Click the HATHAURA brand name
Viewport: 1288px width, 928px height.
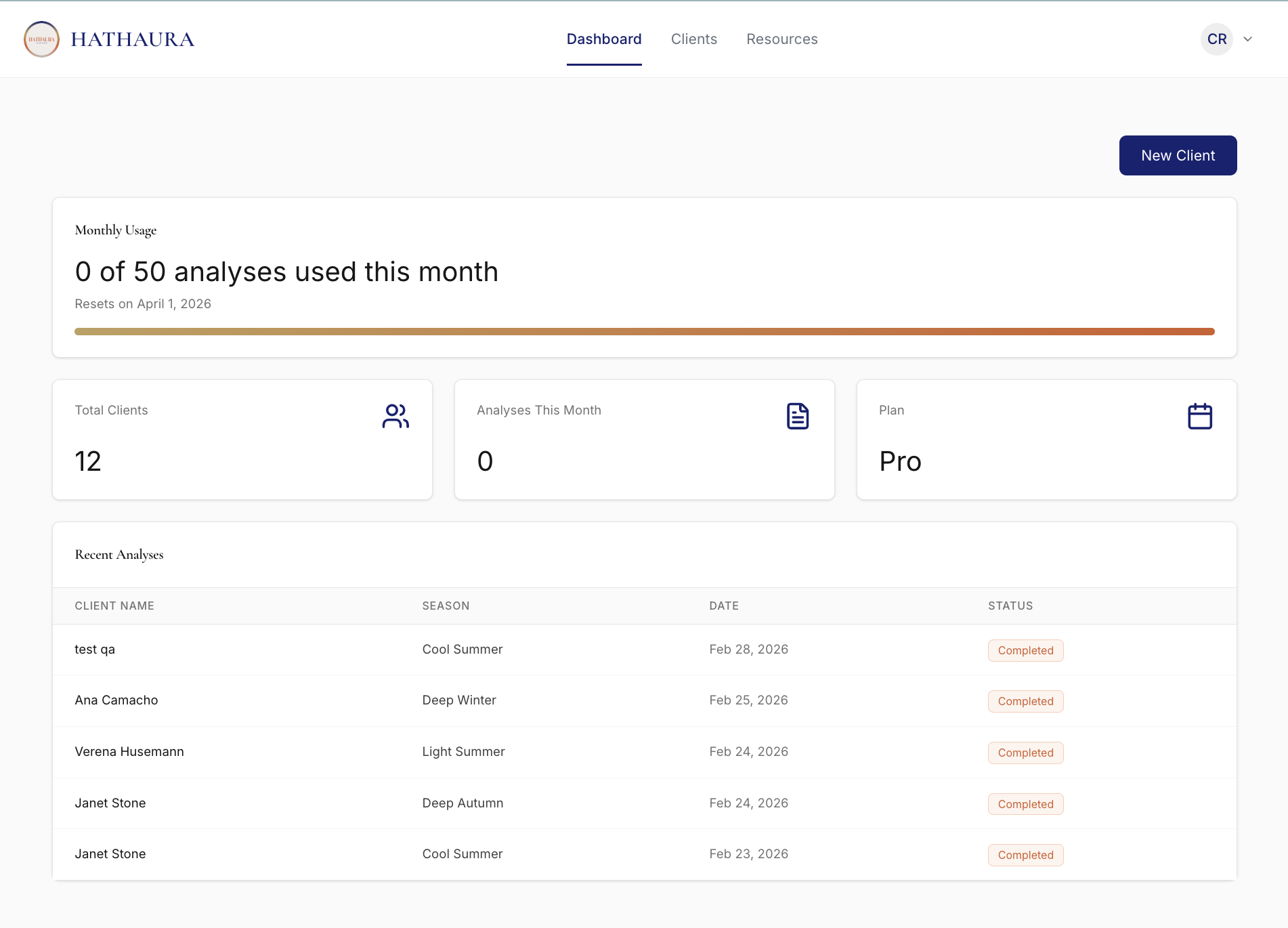[133, 39]
